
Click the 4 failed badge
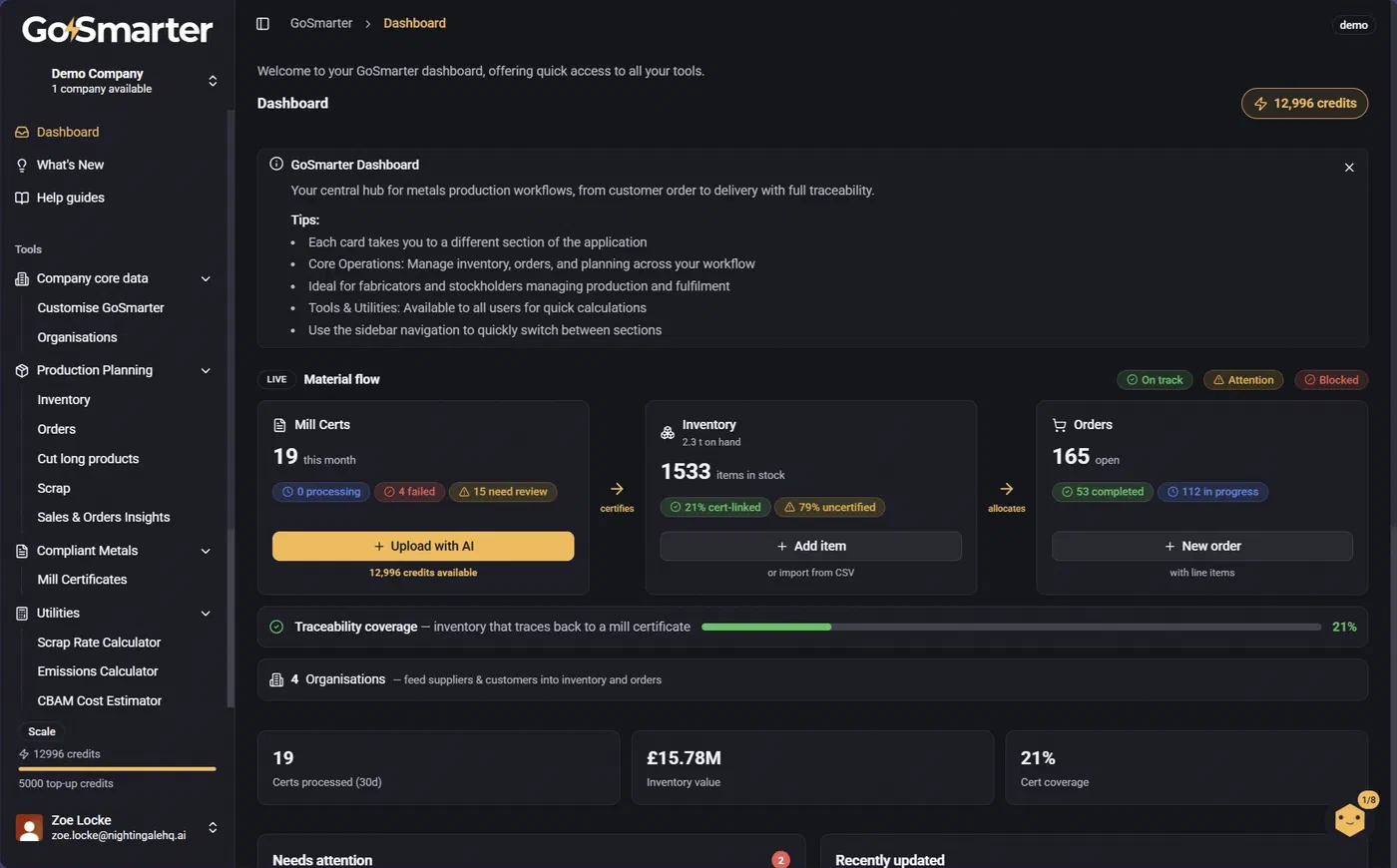pos(409,492)
